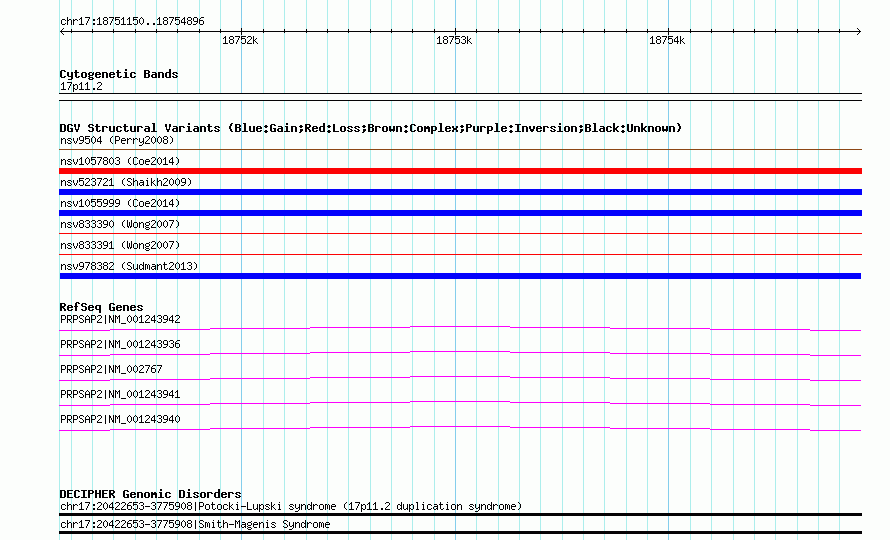890x540 pixels.
Task: Click the PRPSAP2|NM_001243941 transcript label
Action: coord(120,395)
